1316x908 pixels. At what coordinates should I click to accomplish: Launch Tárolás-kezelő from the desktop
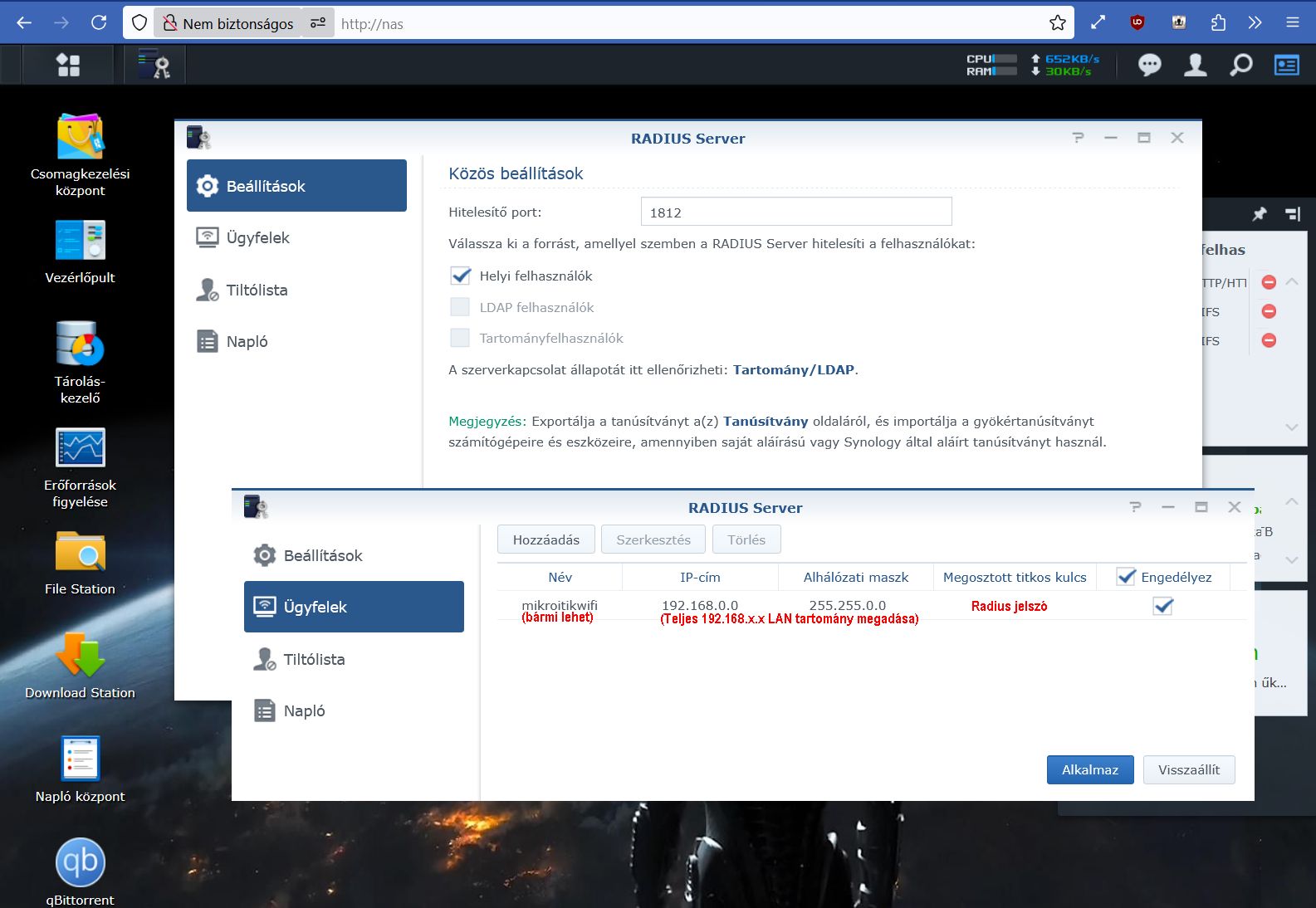(x=80, y=344)
